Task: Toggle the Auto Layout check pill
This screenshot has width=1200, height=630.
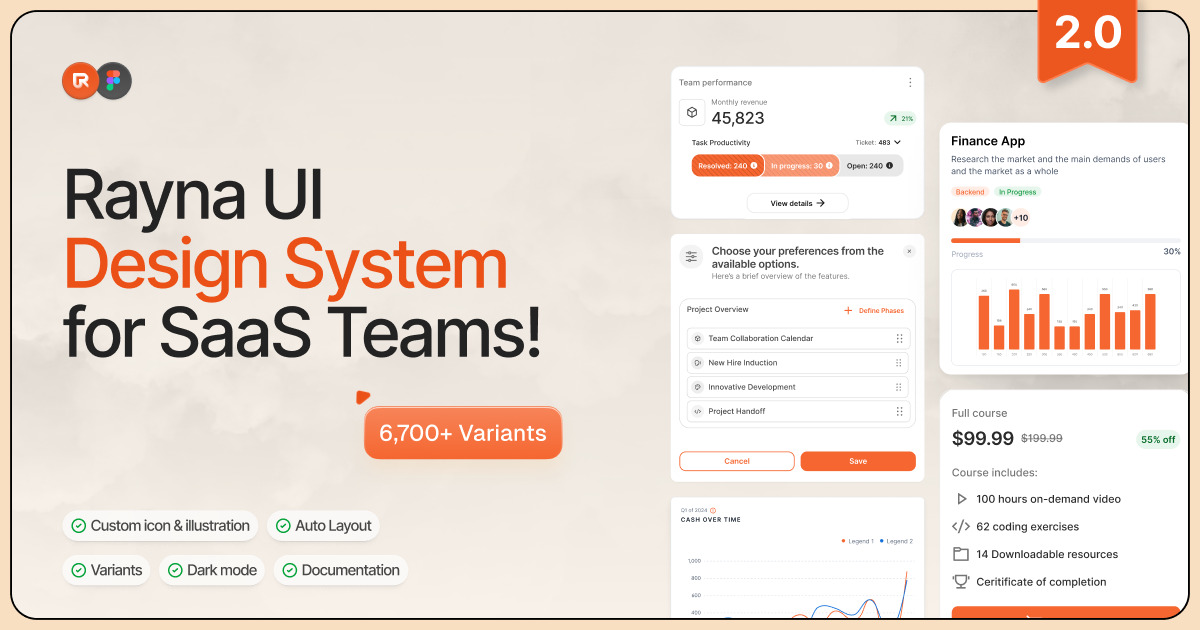Action: [323, 526]
